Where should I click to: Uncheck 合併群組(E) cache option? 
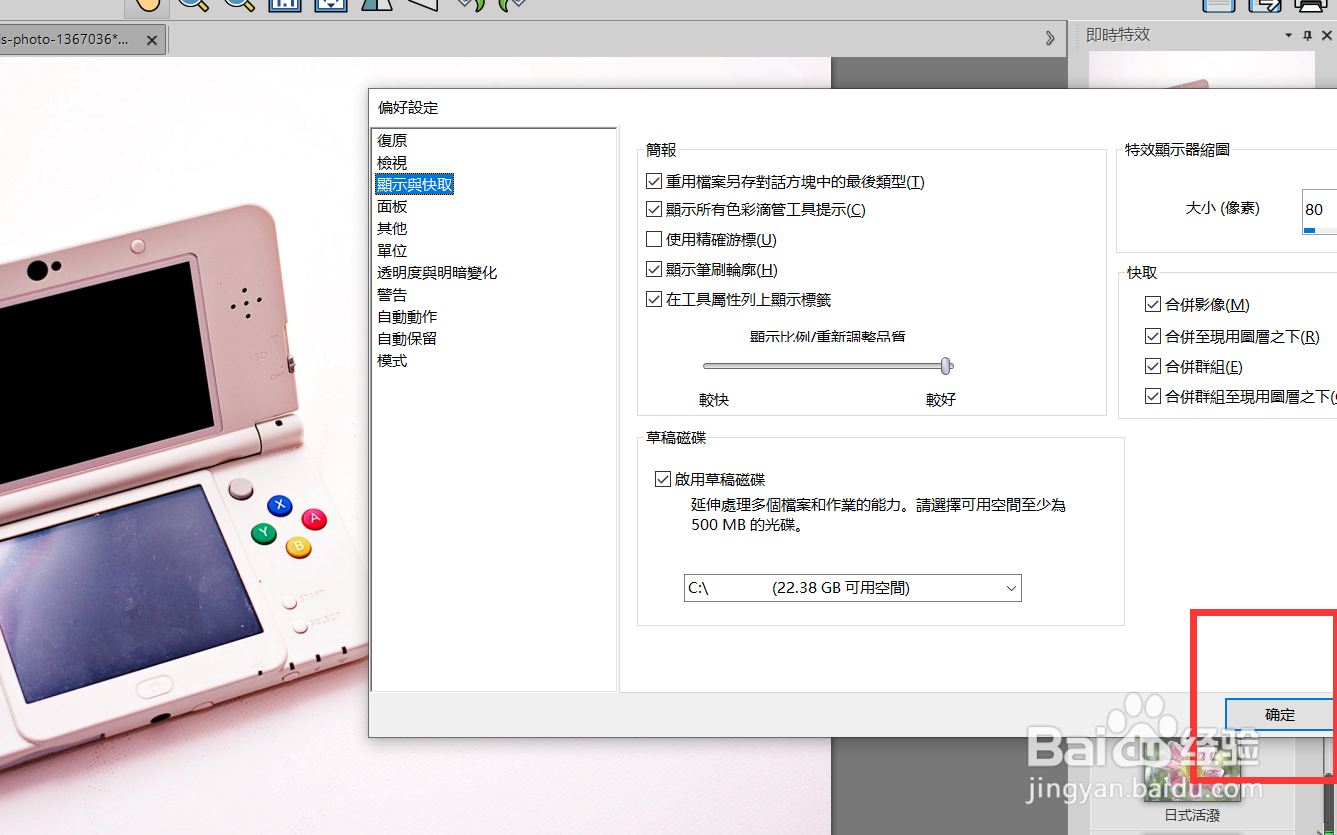1153,367
